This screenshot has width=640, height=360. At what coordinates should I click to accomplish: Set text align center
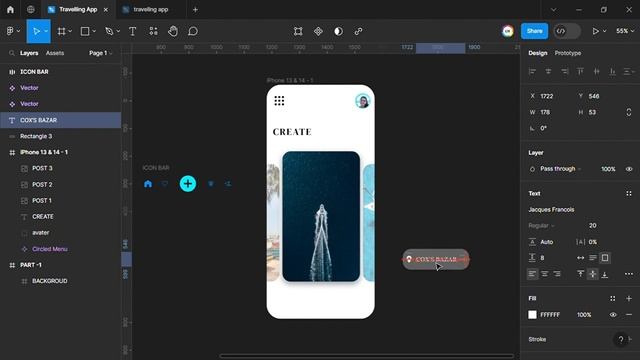544,274
